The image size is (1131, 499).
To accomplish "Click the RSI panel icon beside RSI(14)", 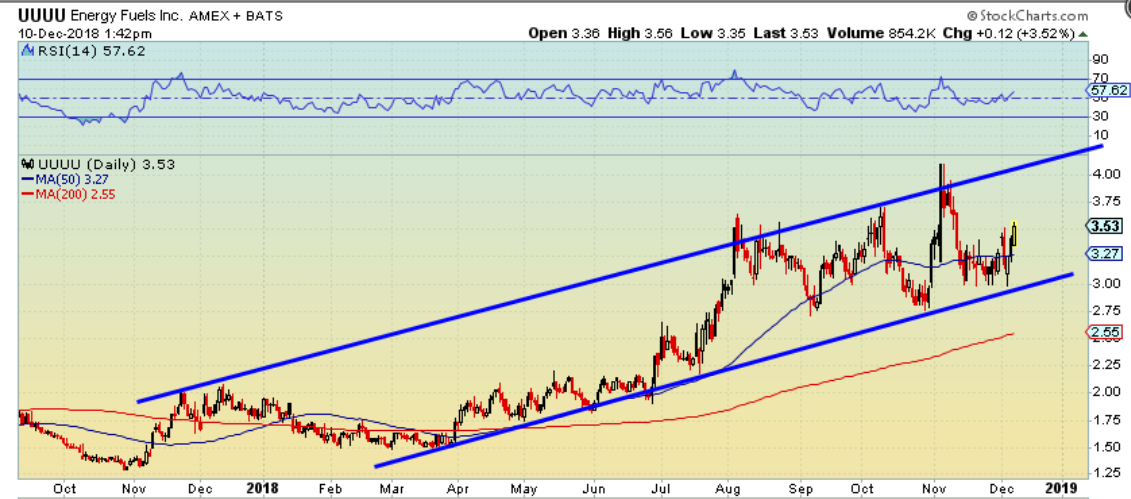I will pos(29,51).
